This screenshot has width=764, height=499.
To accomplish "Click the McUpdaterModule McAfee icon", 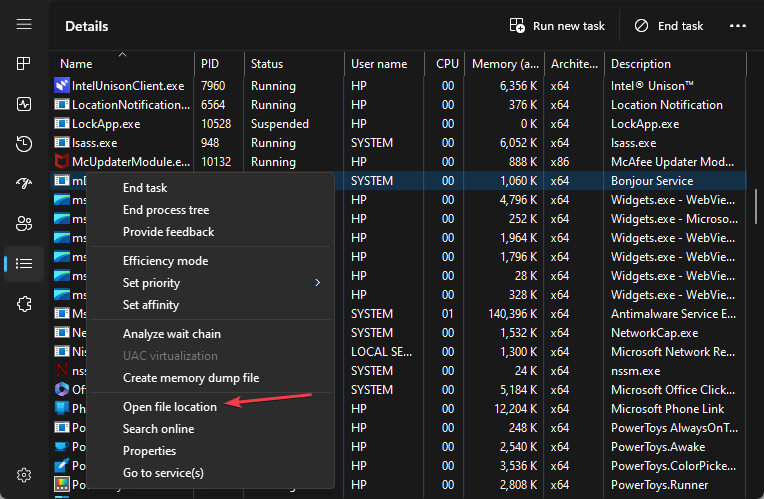I will tap(62, 161).
